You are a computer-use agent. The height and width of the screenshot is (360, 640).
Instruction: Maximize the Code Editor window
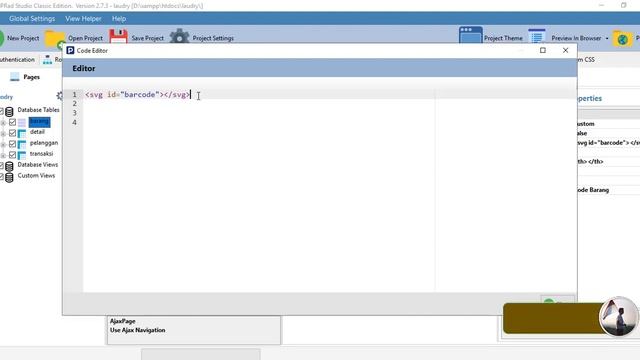[542, 50]
